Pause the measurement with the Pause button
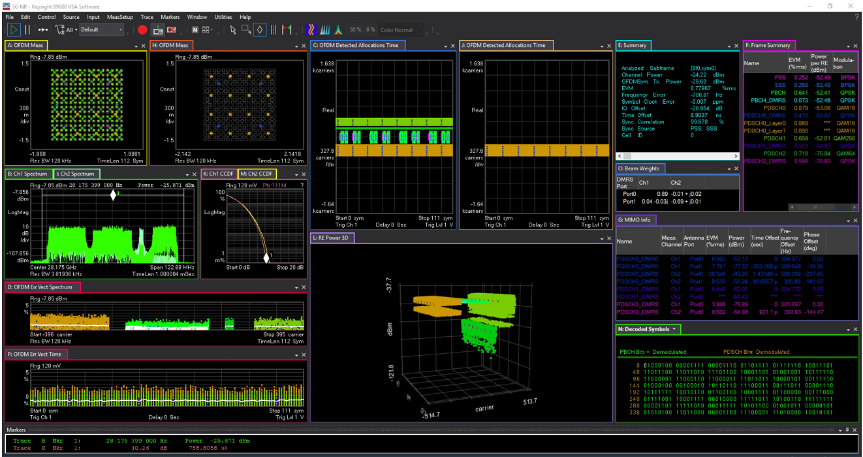This screenshot has height=457, width=863. [27, 30]
